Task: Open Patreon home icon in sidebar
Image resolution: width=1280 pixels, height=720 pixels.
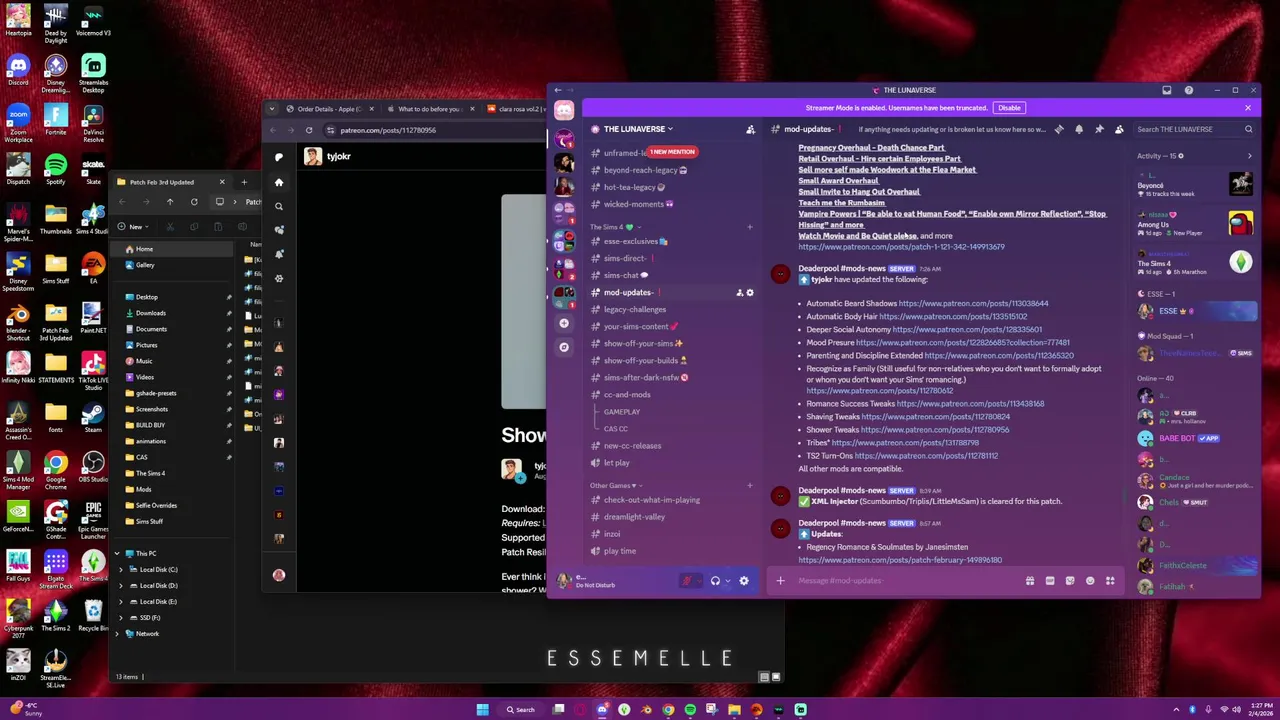Action: pyautogui.click(x=279, y=182)
